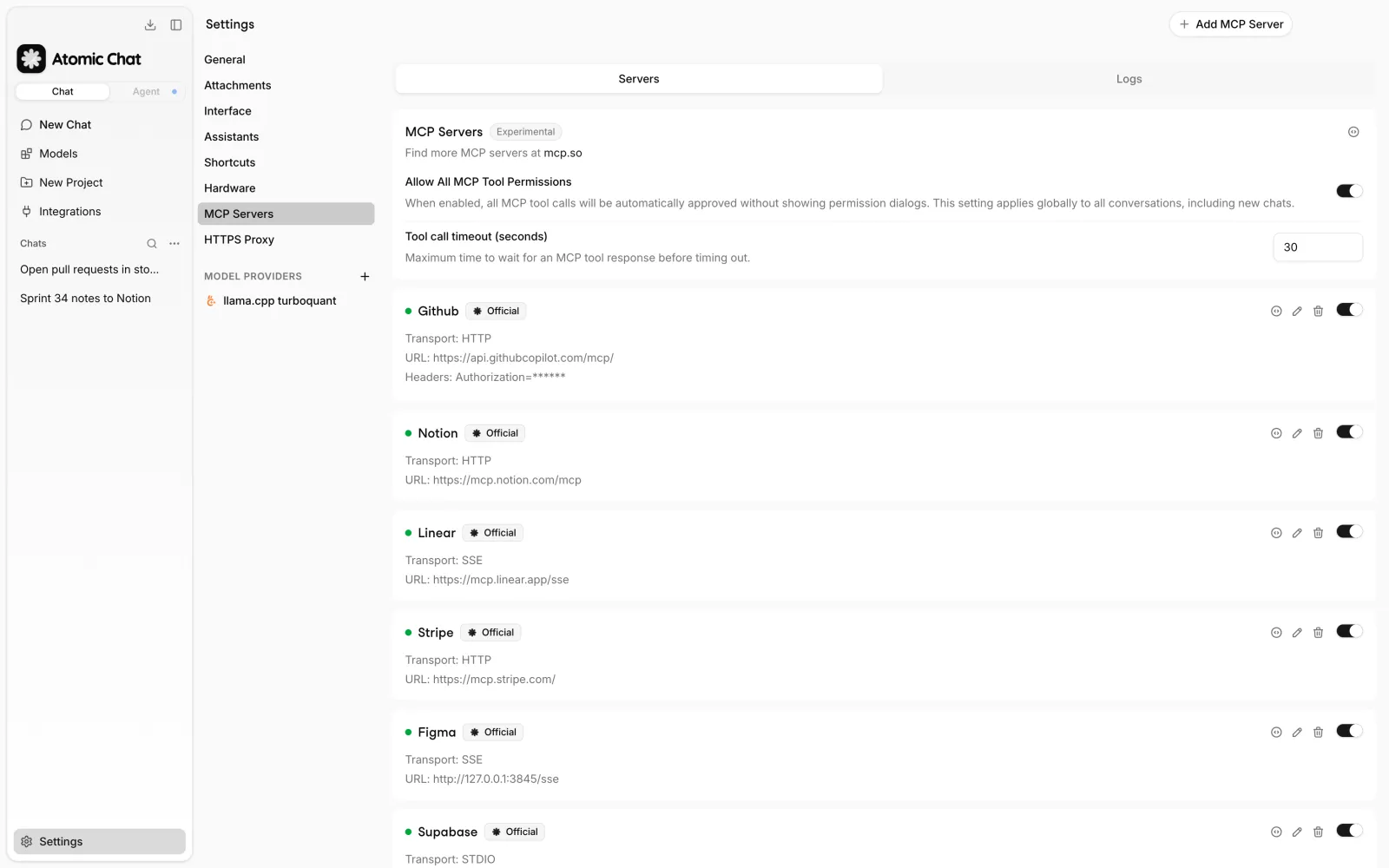The width and height of the screenshot is (1389, 868).
Task: Open Hardware settings
Action: coord(286,188)
